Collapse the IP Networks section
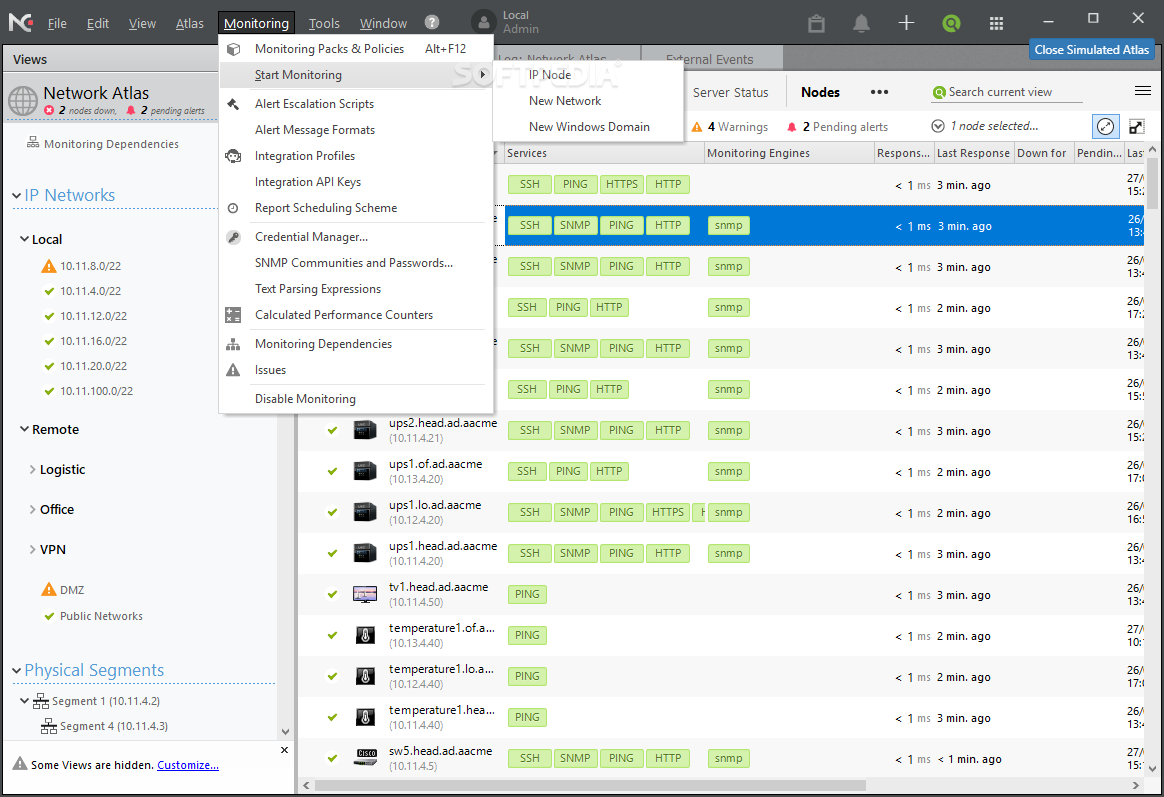Image resolution: width=1164 pixels, height=797 pixels. [16, 196]
